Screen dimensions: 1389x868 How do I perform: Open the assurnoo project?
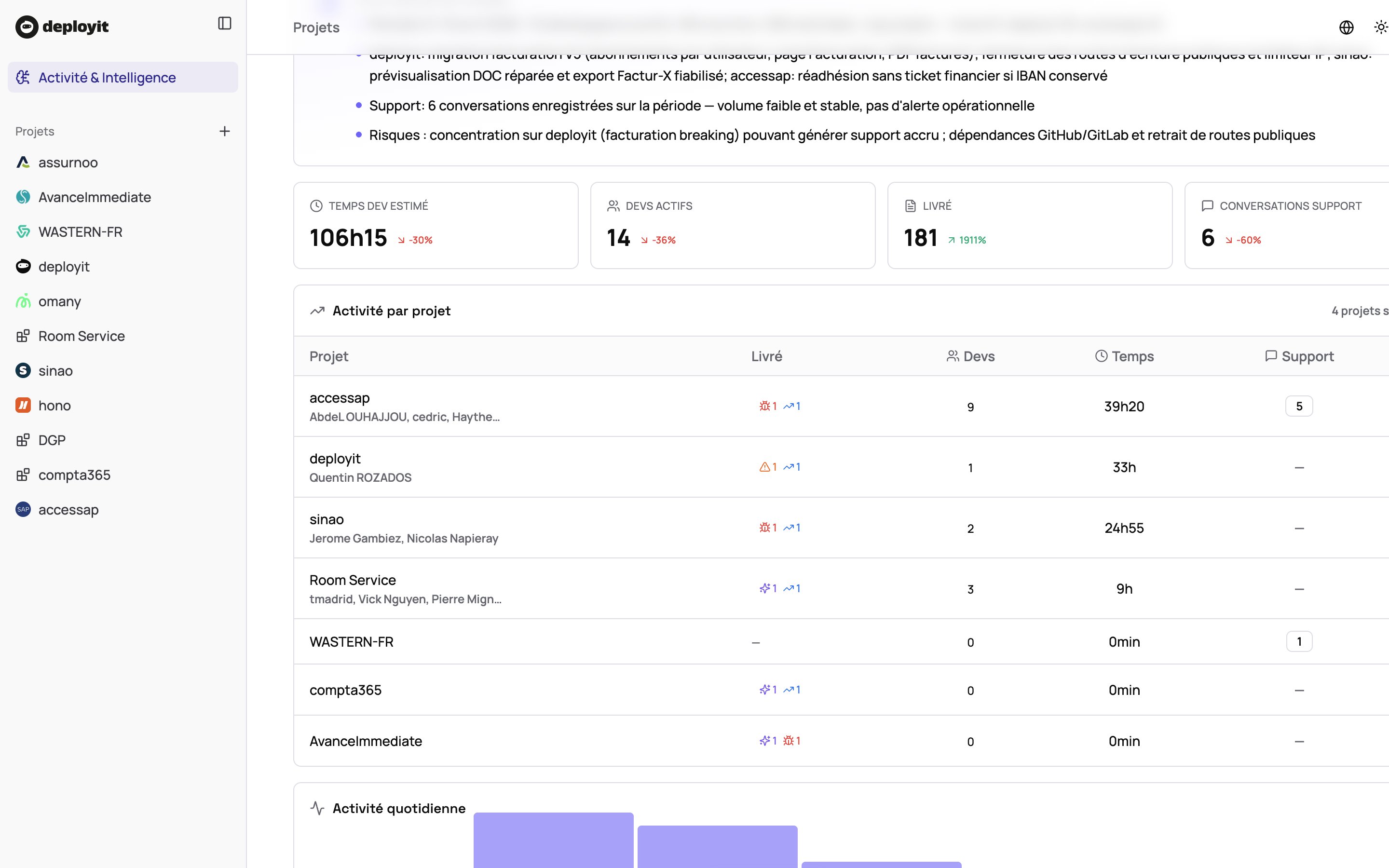tap(68, 163)
